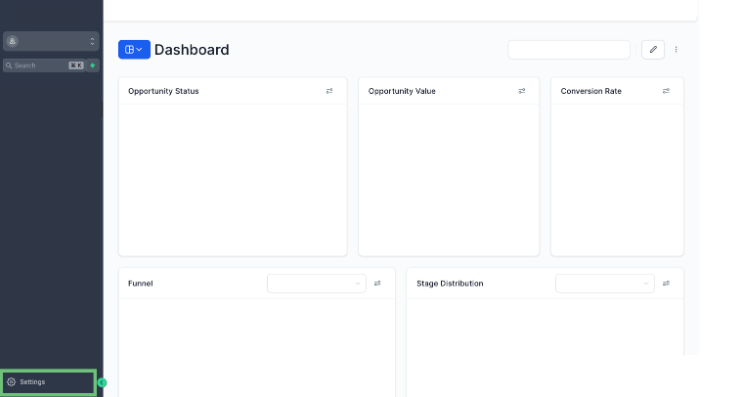Open the dashboard layout switcher button
743x397 pixels.
click(x=134, y=50)
